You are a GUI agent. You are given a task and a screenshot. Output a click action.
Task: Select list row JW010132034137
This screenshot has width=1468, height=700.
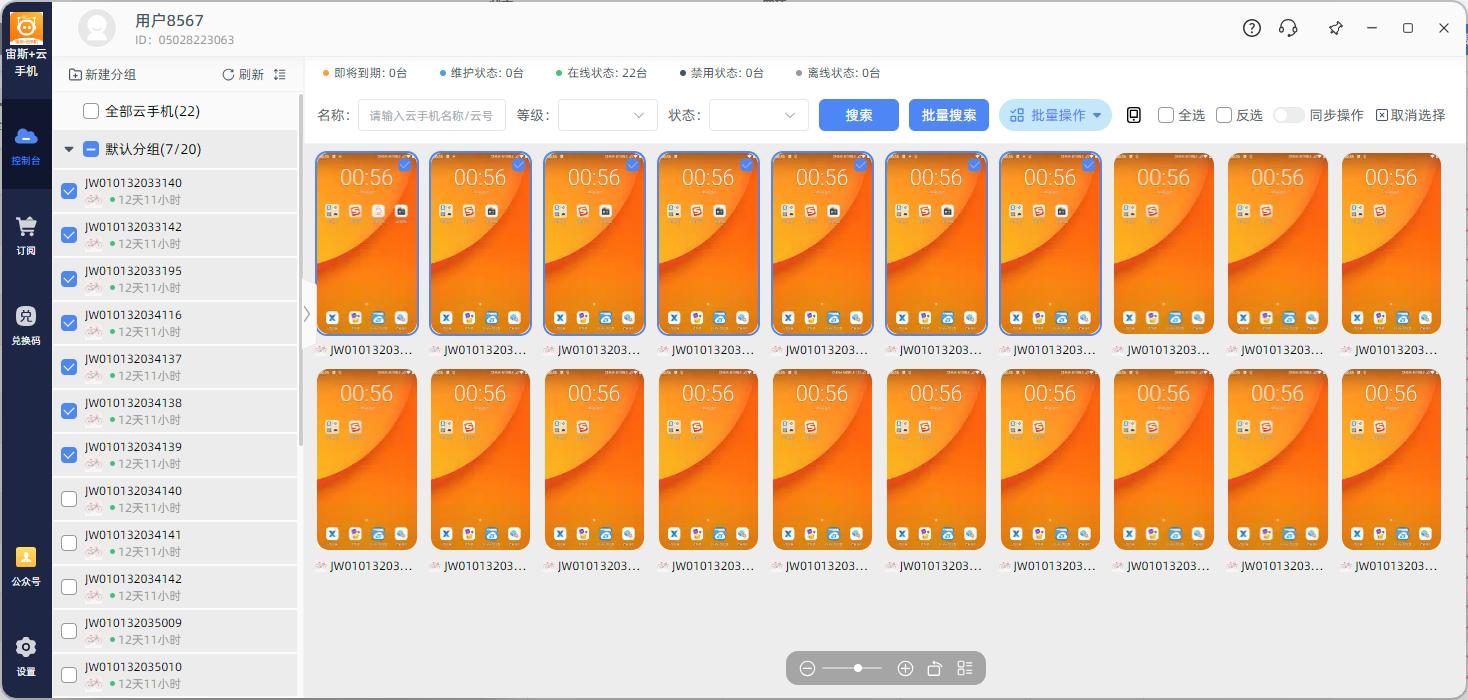(175, 367)
